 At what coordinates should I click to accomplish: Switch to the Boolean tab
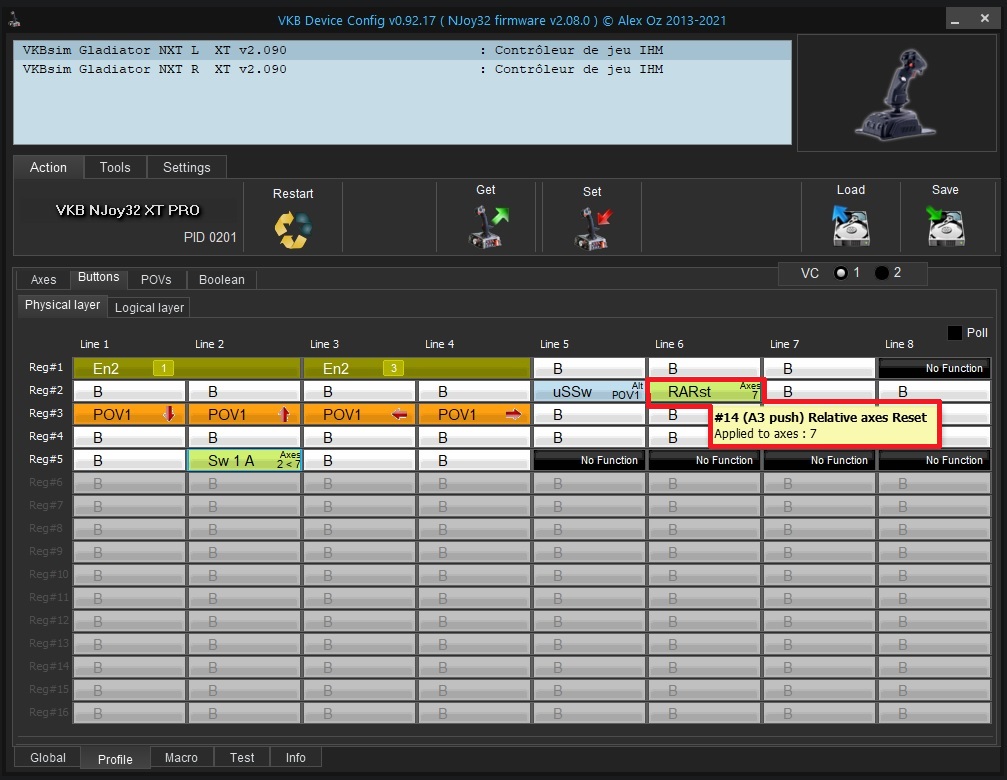pos(222,279)
